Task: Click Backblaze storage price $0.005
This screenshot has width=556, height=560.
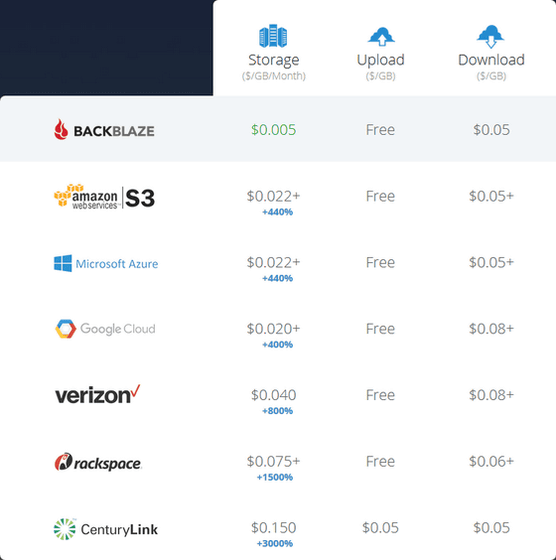Action: (x=274, y=130)
